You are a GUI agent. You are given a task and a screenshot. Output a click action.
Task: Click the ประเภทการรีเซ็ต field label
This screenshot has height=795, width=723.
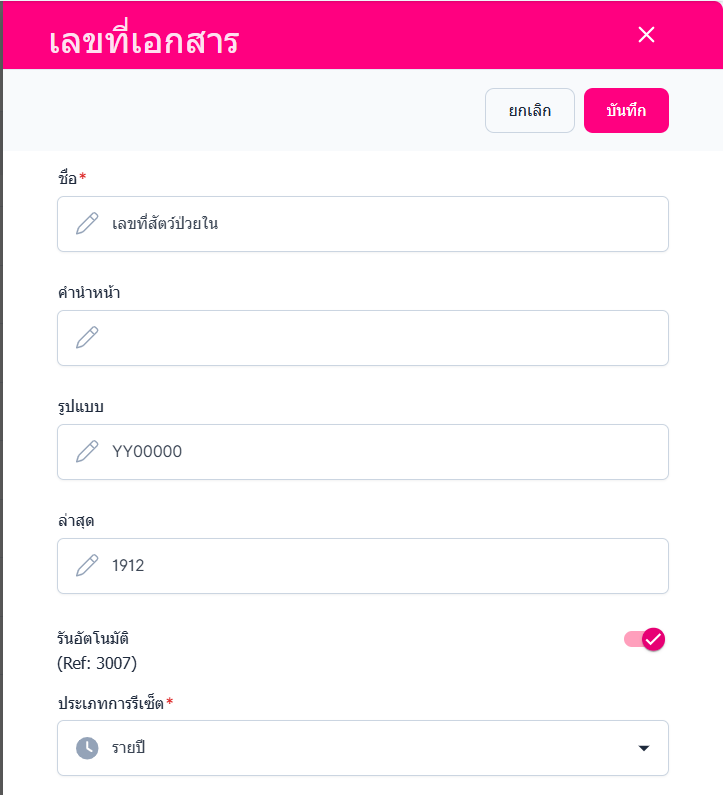click(x=110, y=703)
